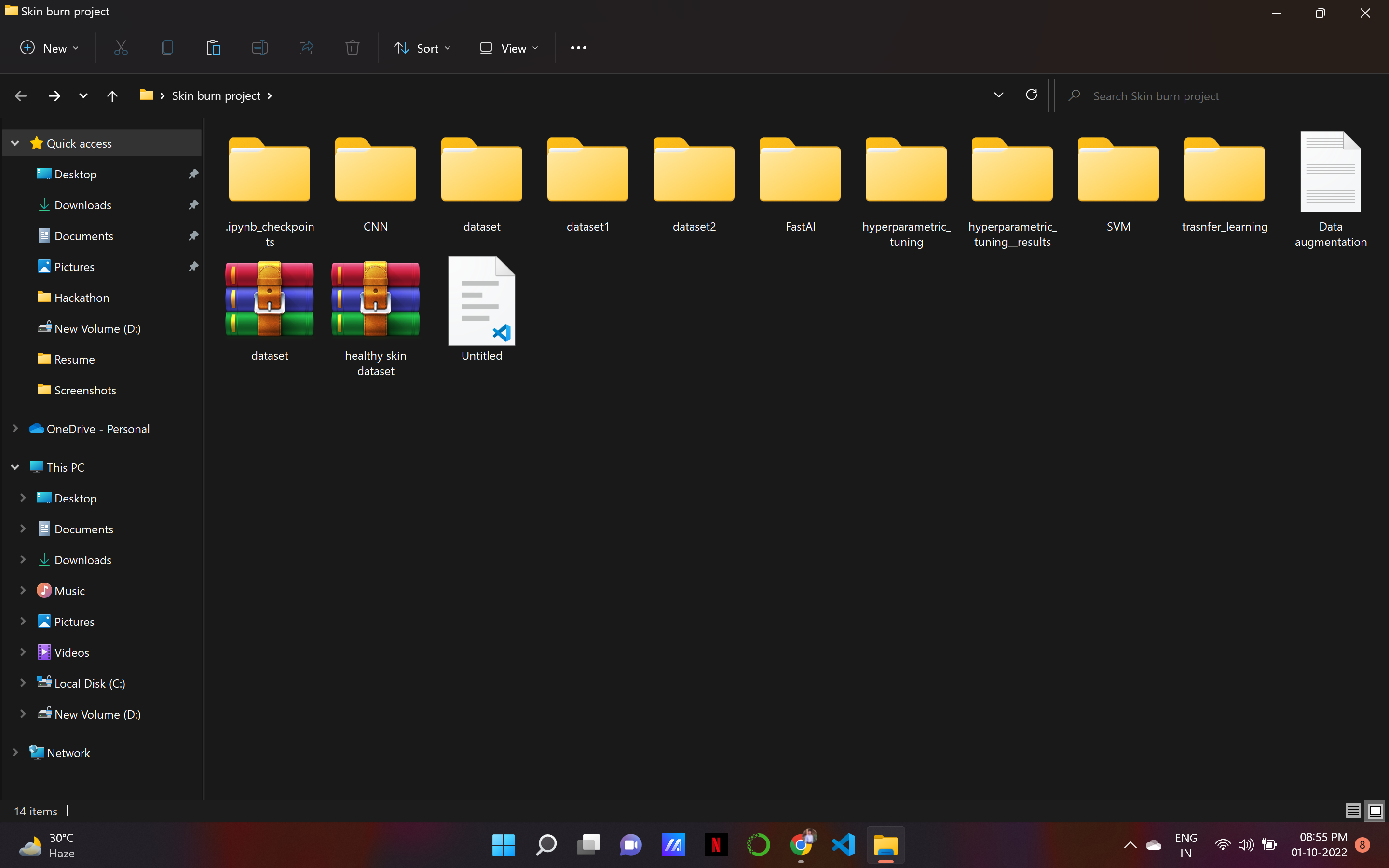The height and width of the screenshot is (868, 1389).
Task: Switch to Details view layout toggle
Action: click(x=1352, y=811)
